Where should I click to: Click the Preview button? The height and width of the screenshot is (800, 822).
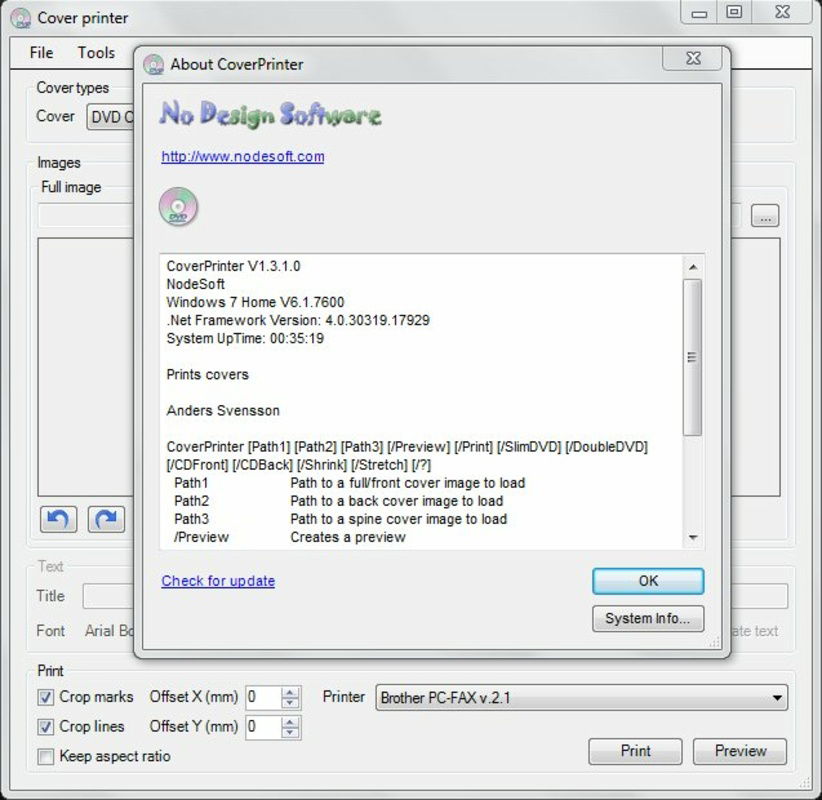(740, 751)
